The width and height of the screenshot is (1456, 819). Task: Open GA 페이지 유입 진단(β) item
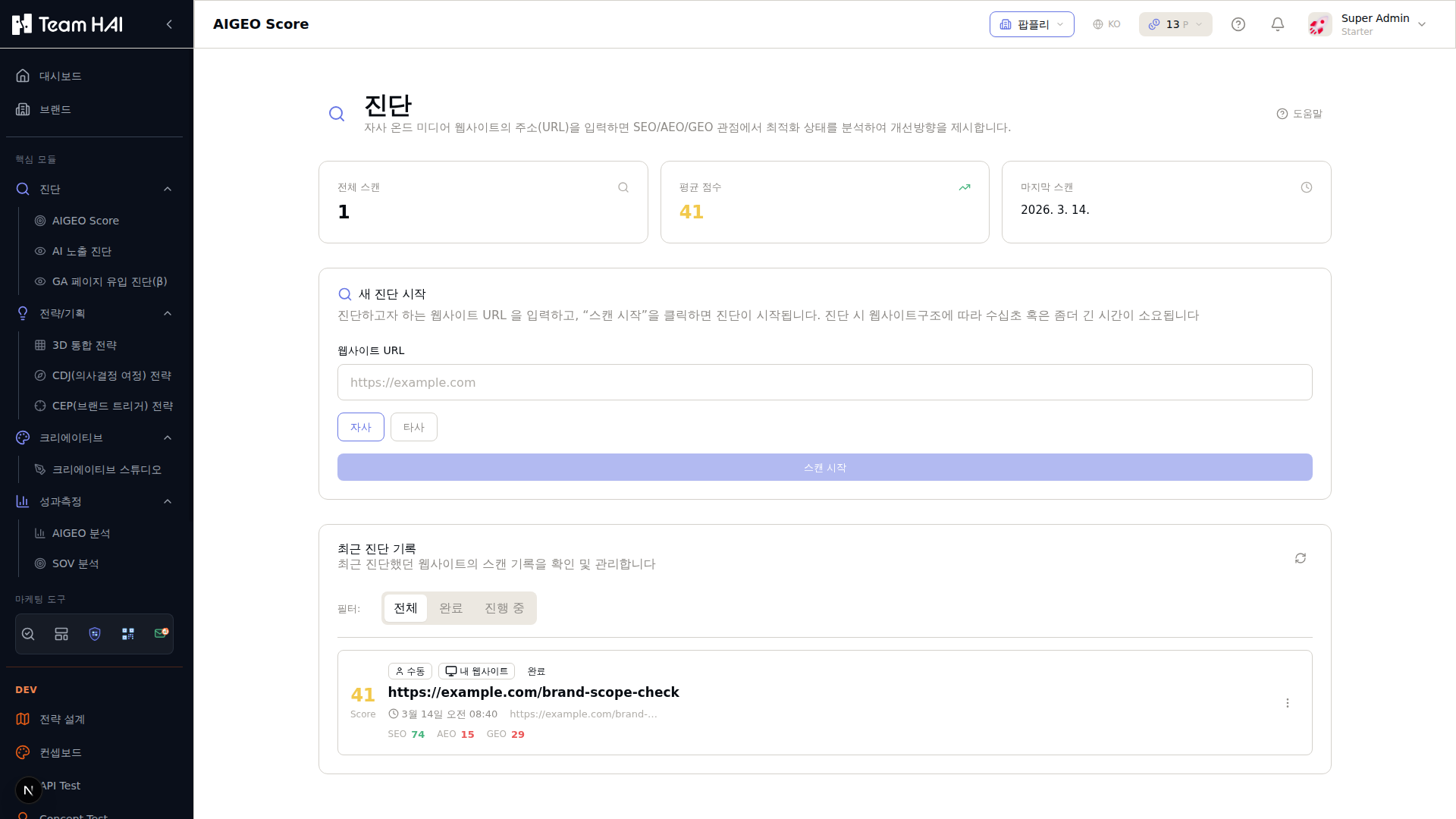click(103, 281)
